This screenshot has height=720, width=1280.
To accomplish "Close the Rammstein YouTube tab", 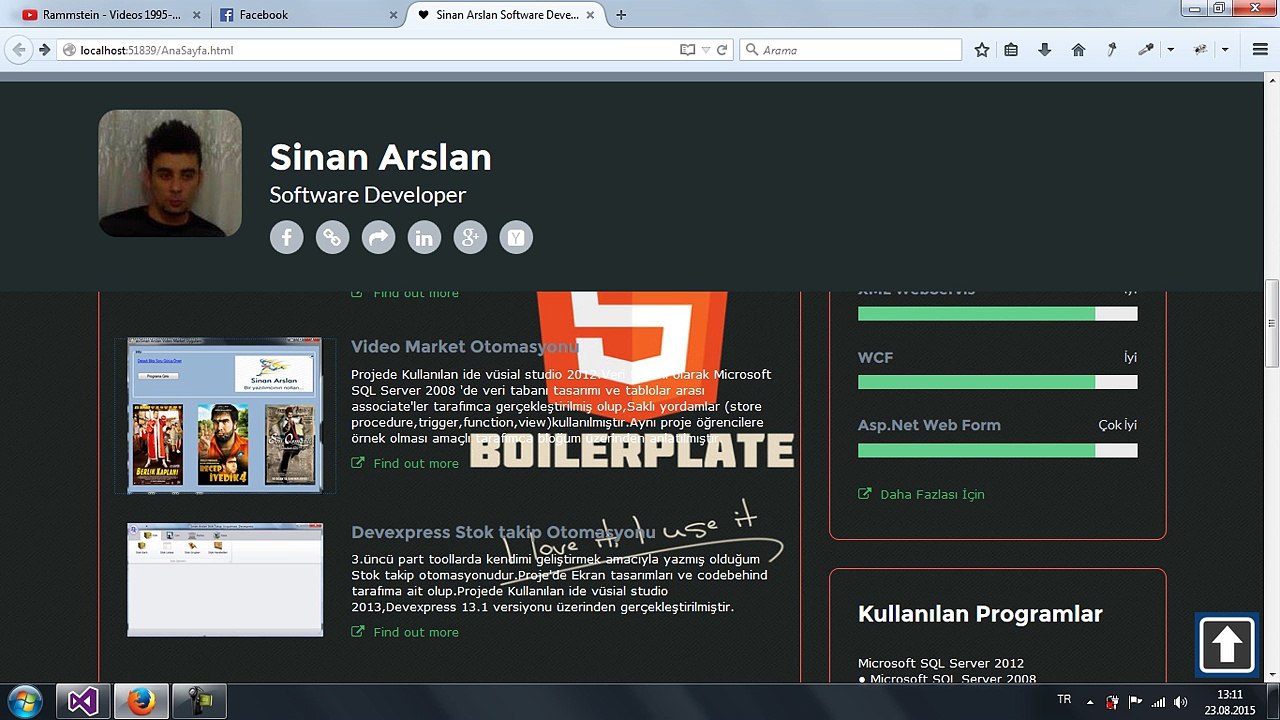I will (x=195, y=15).
